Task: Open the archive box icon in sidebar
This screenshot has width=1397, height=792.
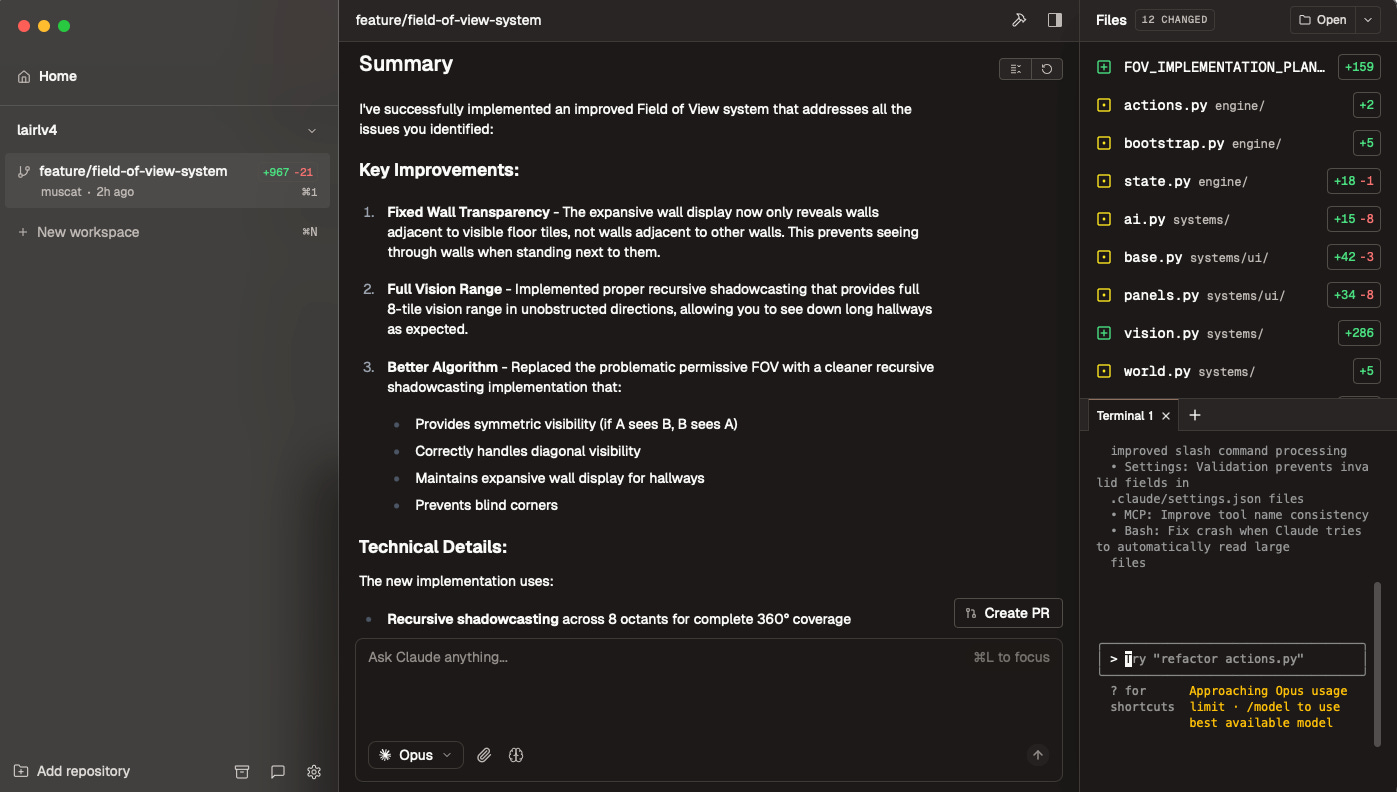Action: 241,771
